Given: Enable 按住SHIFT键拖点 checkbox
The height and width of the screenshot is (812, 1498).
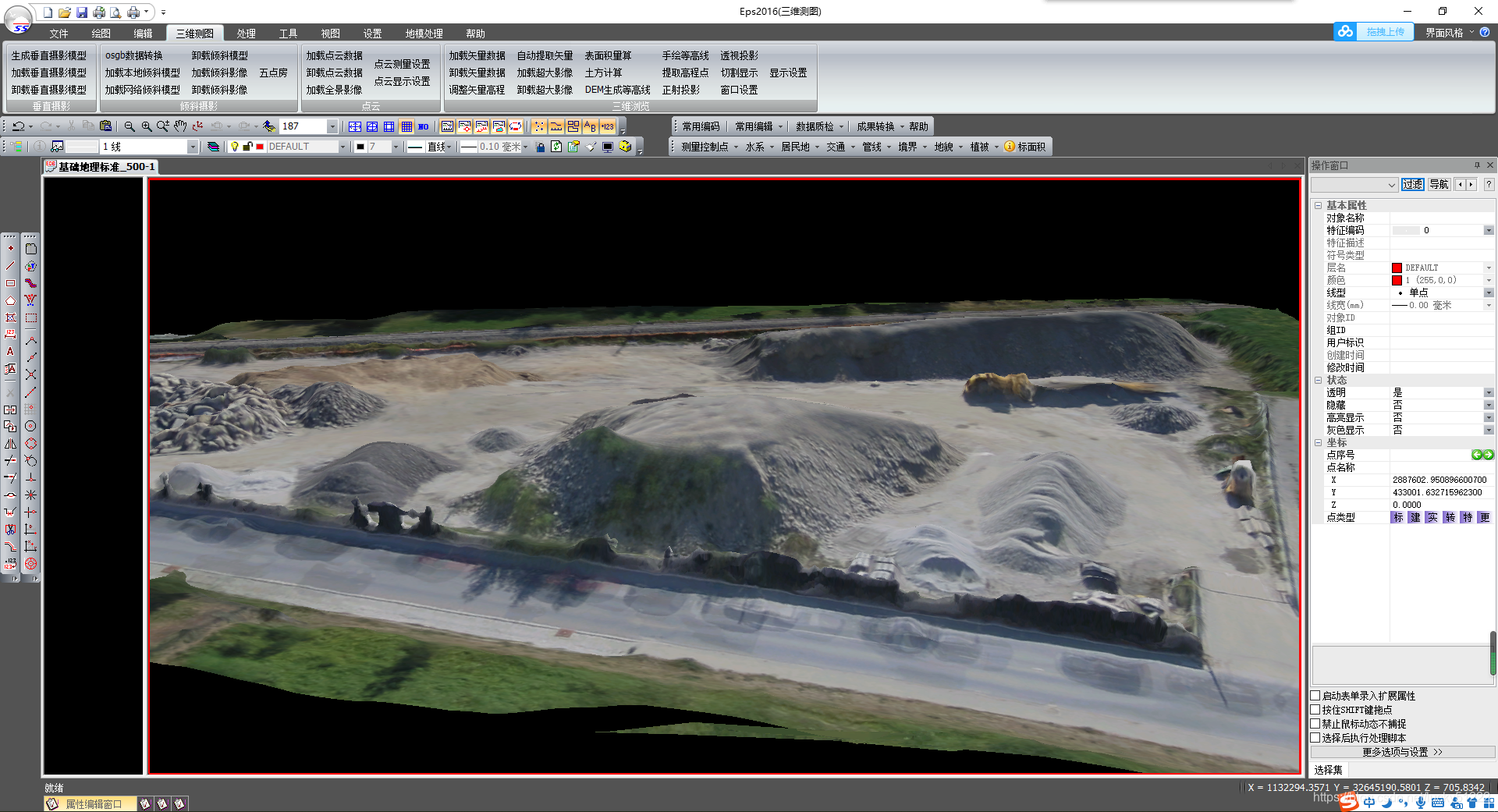Looking at the screenshot, I should tap(1315, 710).
